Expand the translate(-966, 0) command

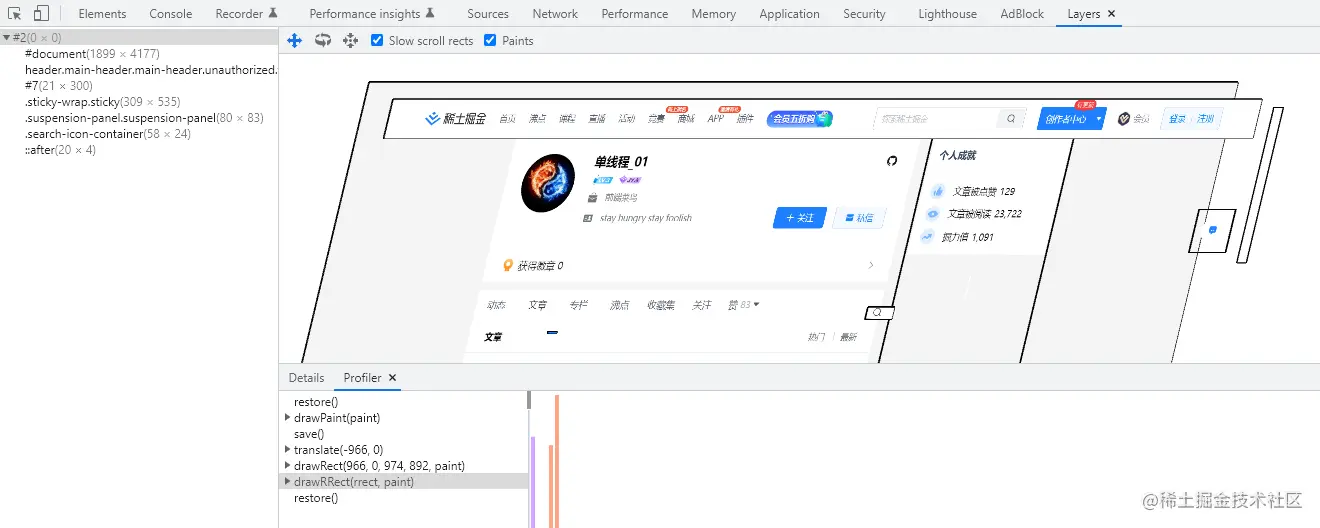(x=288, y=450)
